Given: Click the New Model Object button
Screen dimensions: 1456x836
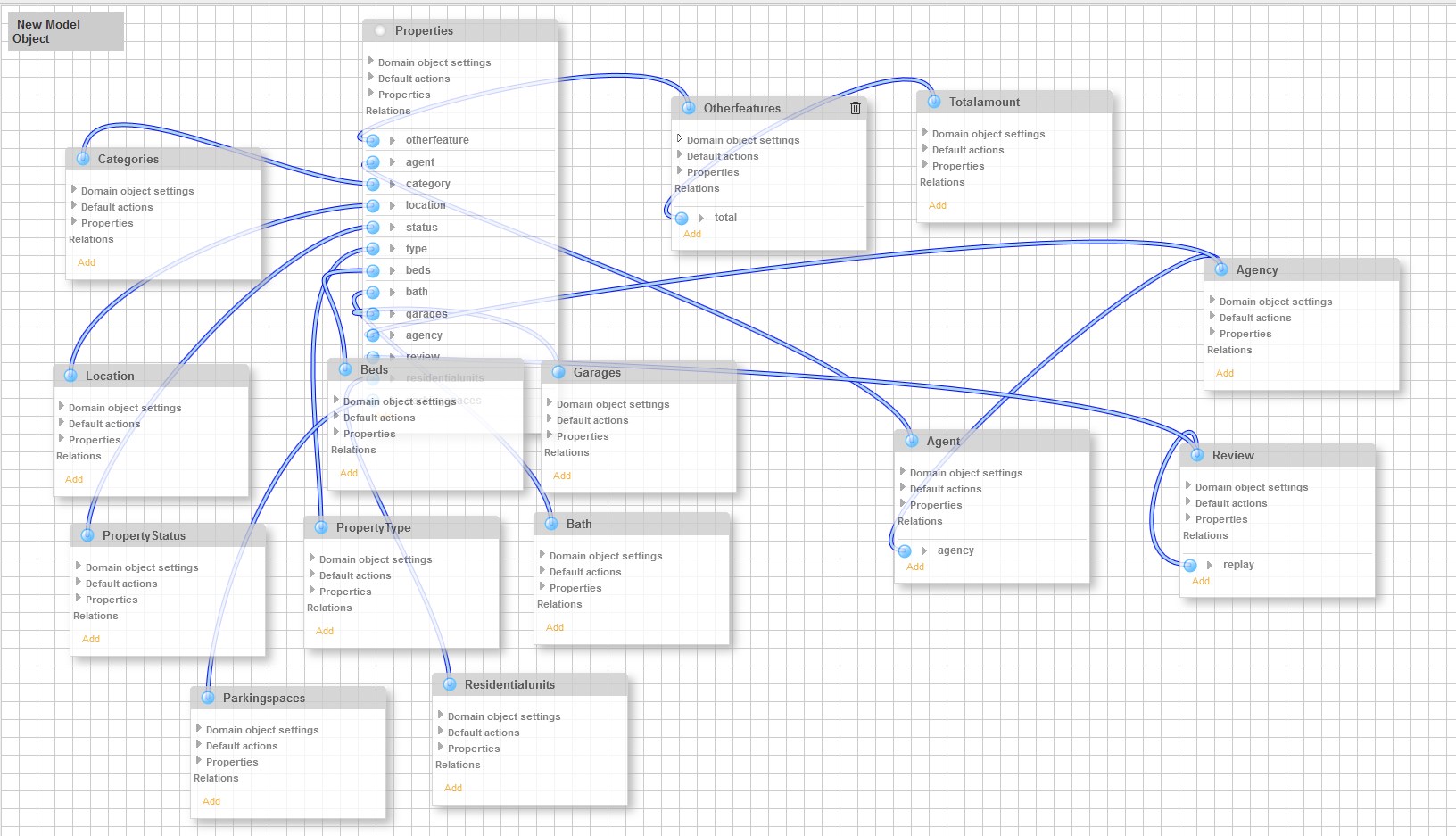Looking at the screenshot, I should 65,31.
